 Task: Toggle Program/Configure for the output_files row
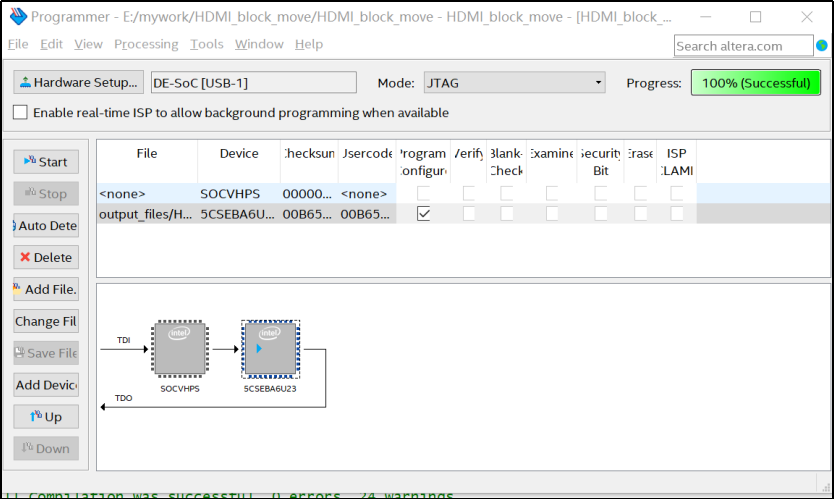pyautogui.click(x=423, y=214)
